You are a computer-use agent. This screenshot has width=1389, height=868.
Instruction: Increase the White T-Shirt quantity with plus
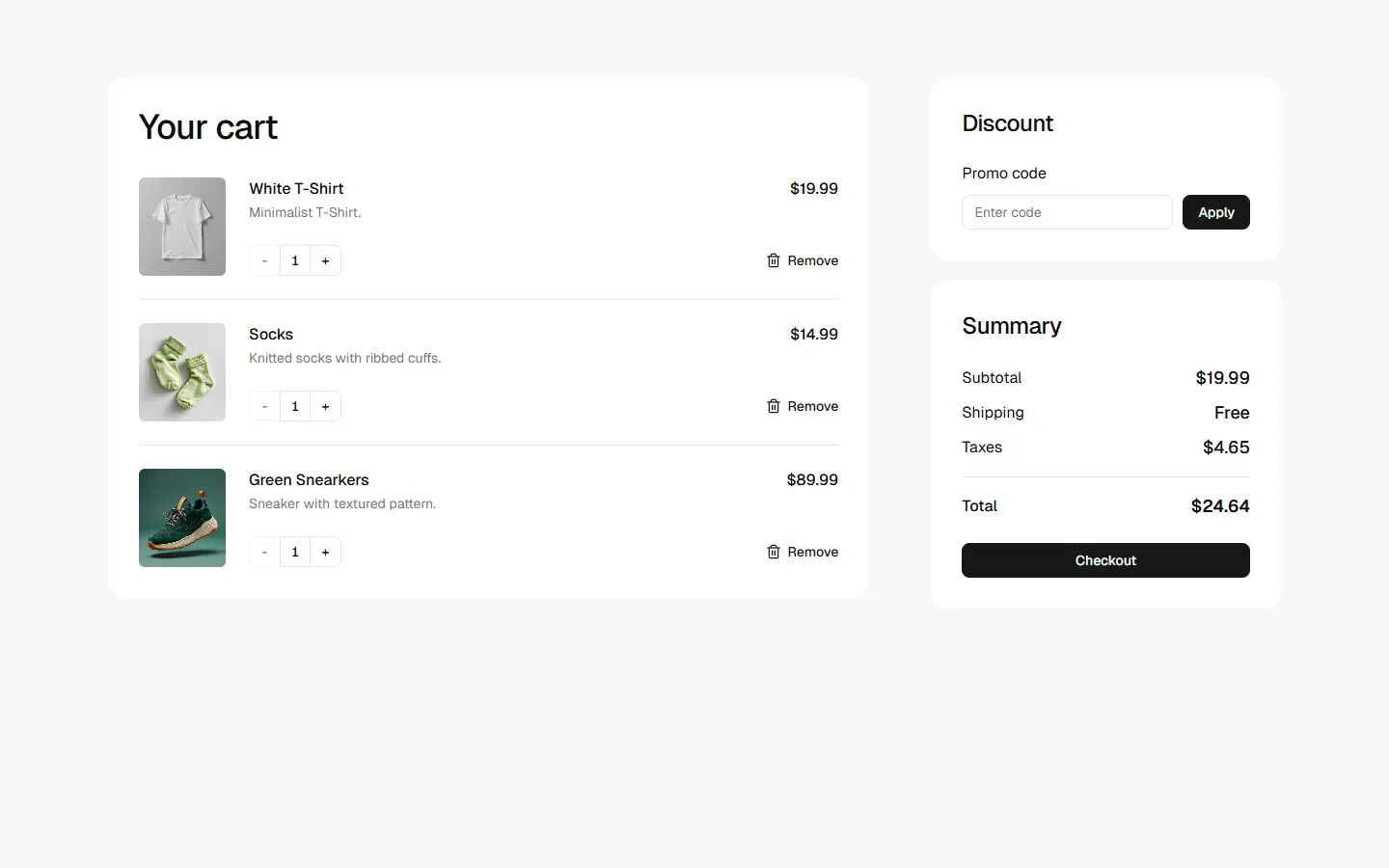click(325, 260)
